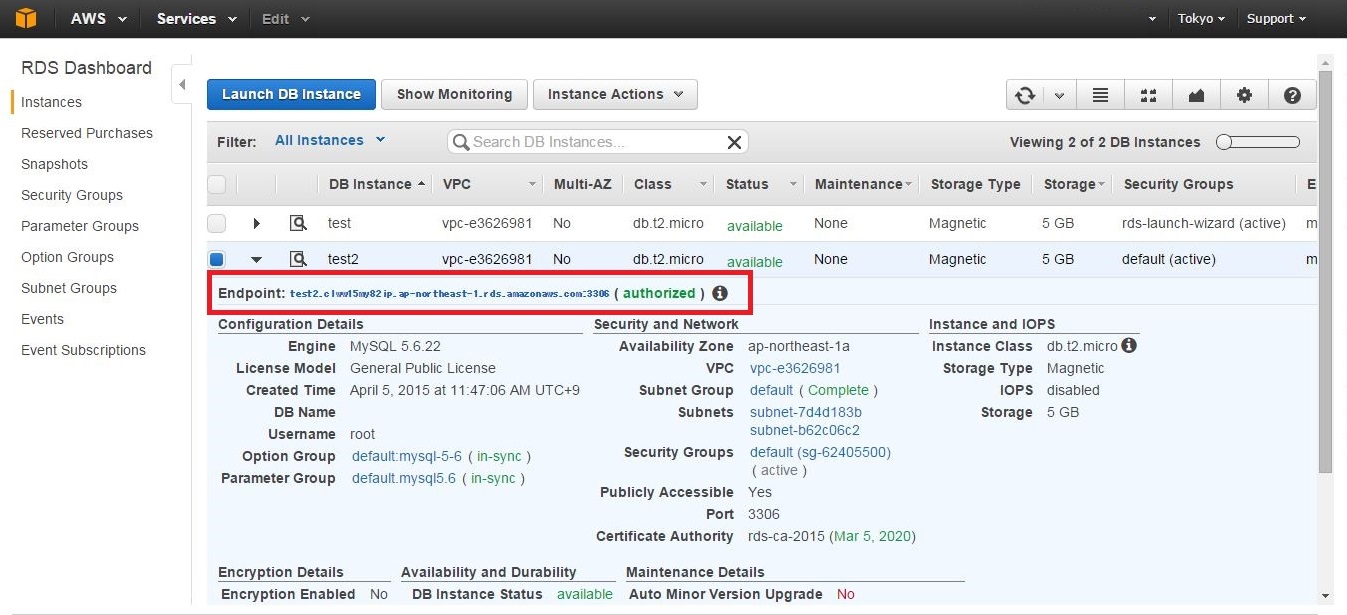The image size is (1347, 615).
Task: Open the table settings gear icon
Action: 1244,95
